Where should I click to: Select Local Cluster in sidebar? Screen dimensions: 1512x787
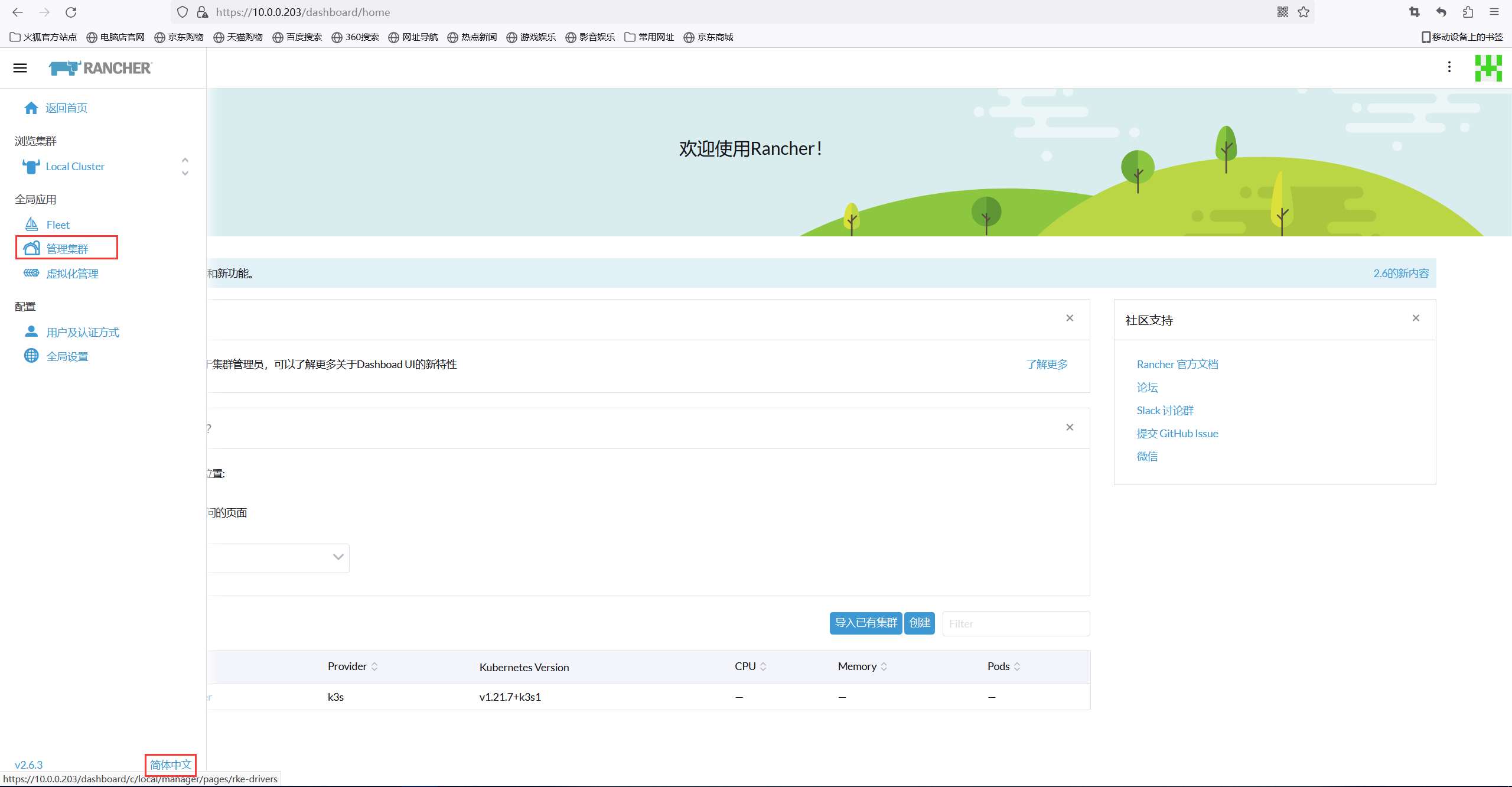[x=75, y=167]
